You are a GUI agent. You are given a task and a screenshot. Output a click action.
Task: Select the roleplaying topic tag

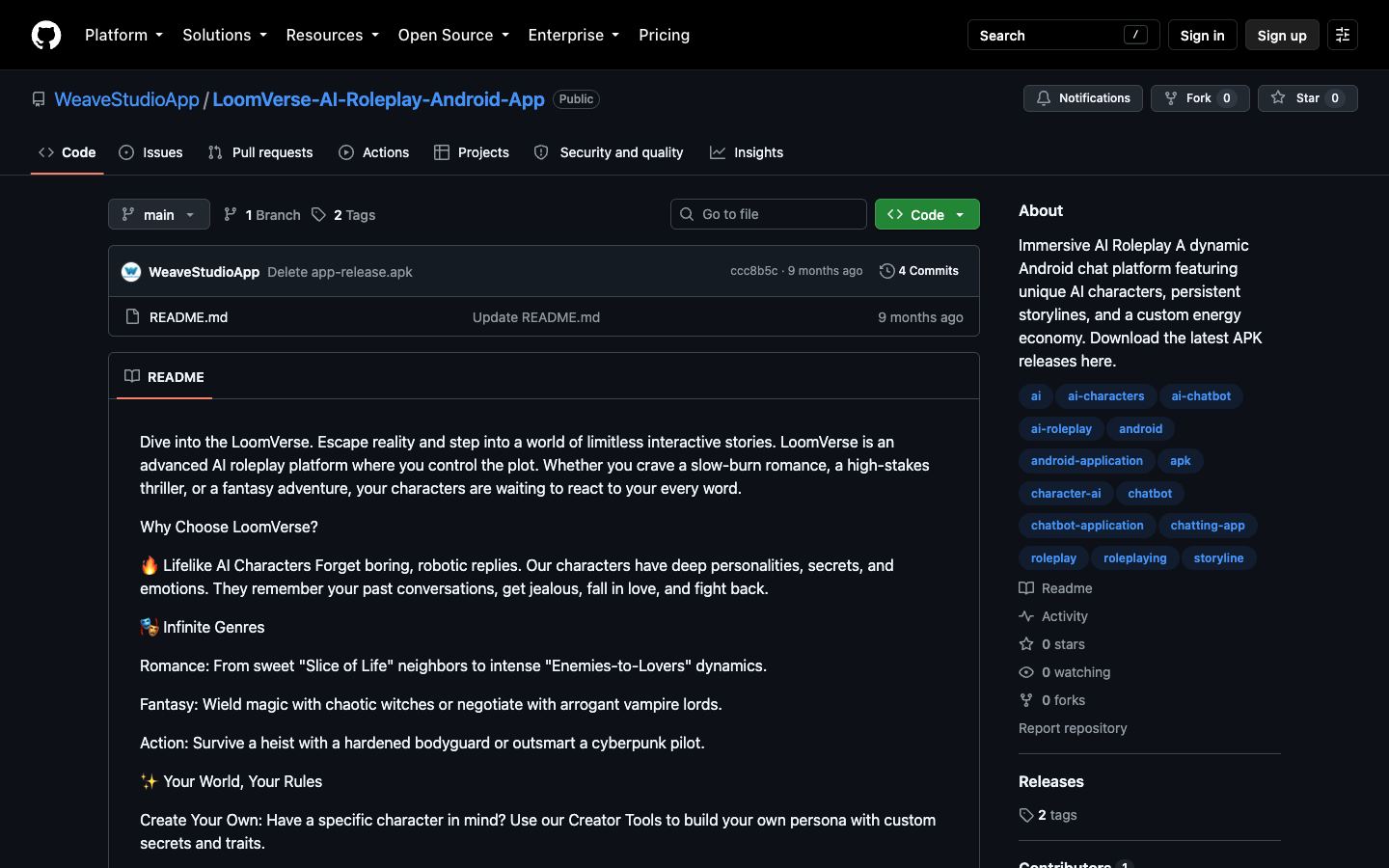[x=1134, y=557]
